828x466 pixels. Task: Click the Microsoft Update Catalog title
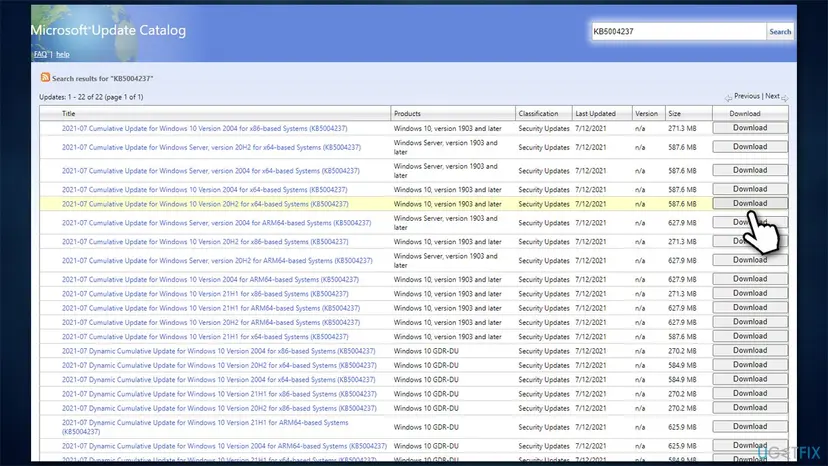click(x=108, y=30)
